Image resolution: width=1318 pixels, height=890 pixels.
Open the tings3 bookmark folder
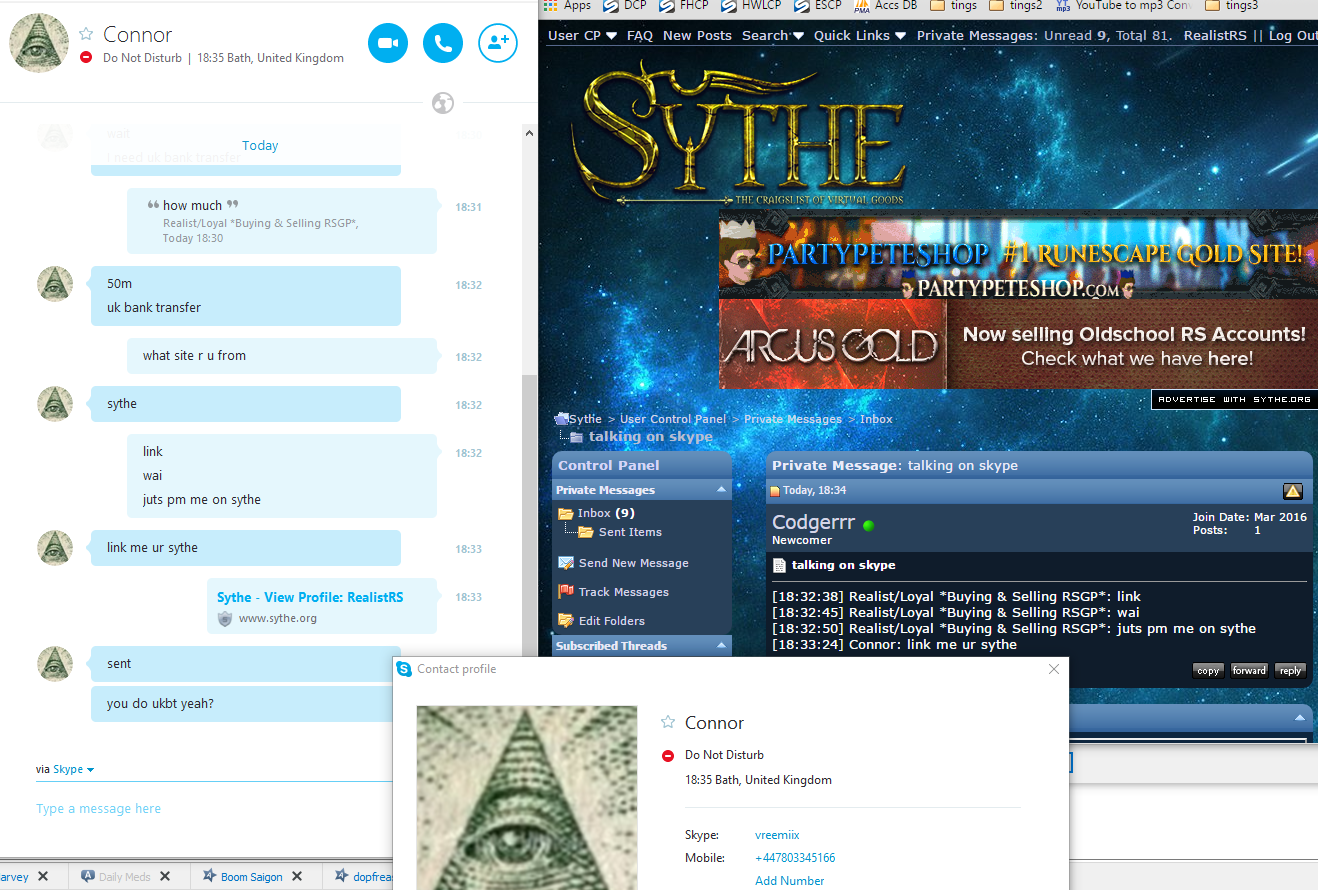click(x=1232, y=5)
